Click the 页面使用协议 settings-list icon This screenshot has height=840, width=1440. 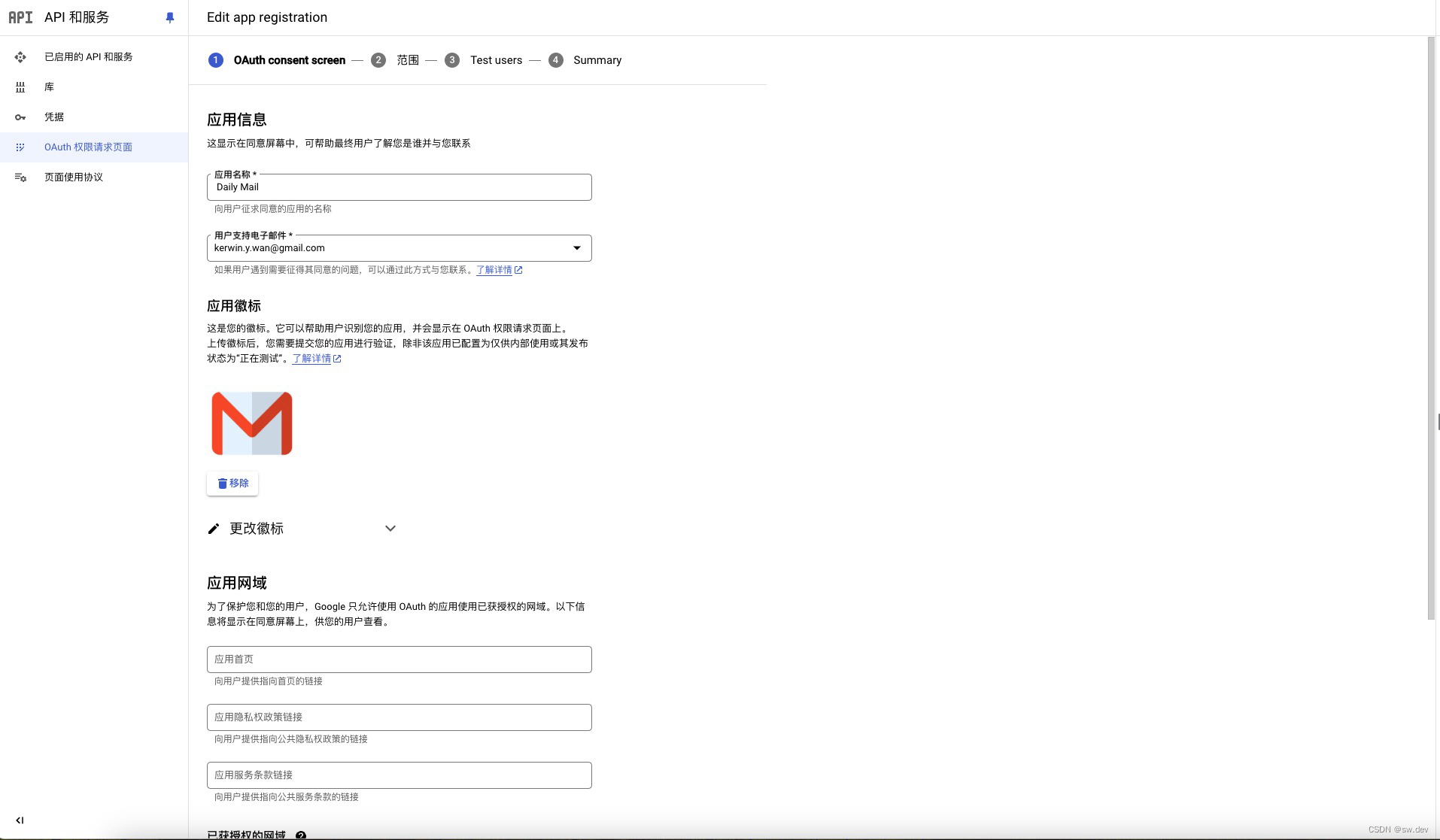pos(20,177)
